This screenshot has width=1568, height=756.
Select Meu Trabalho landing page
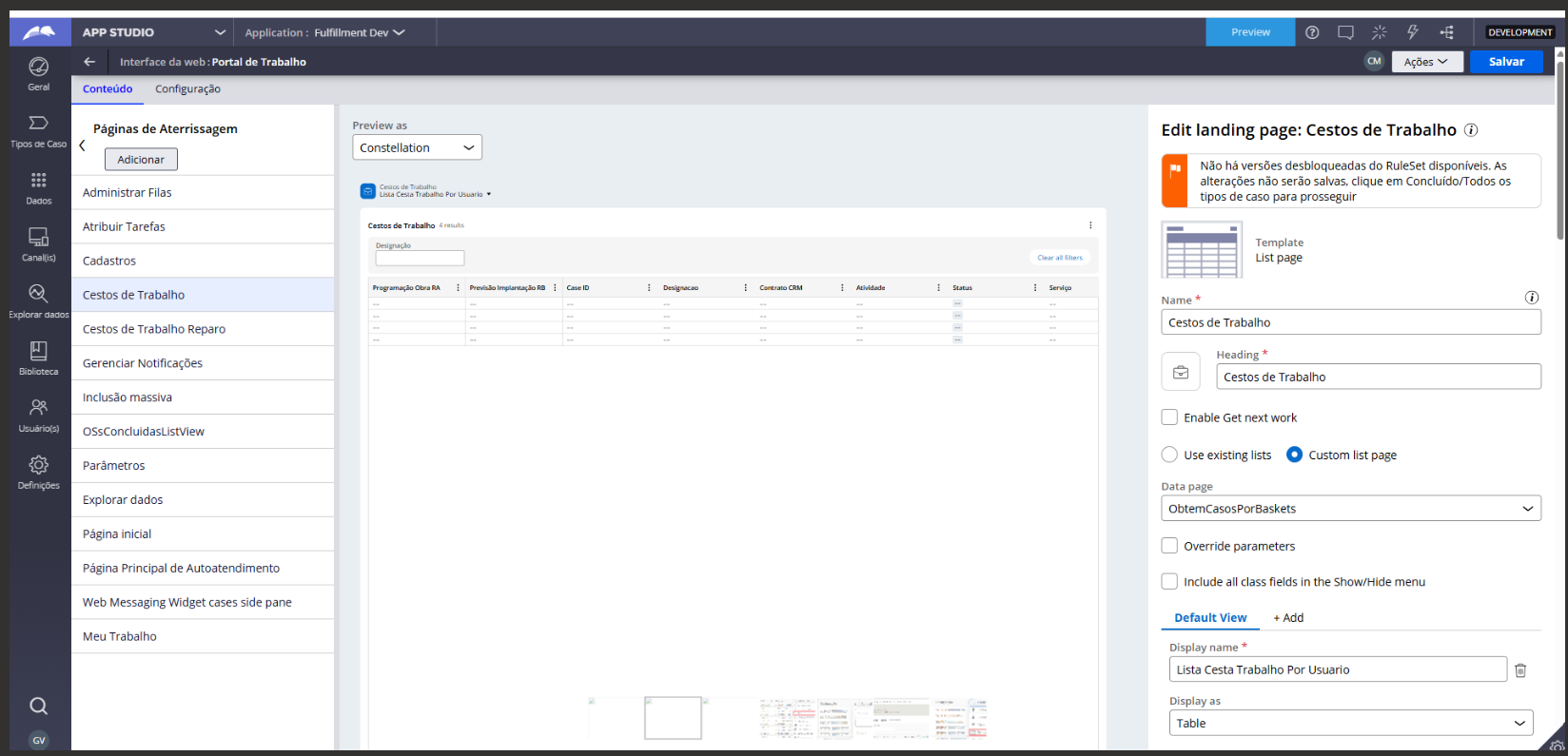point(203,636)
